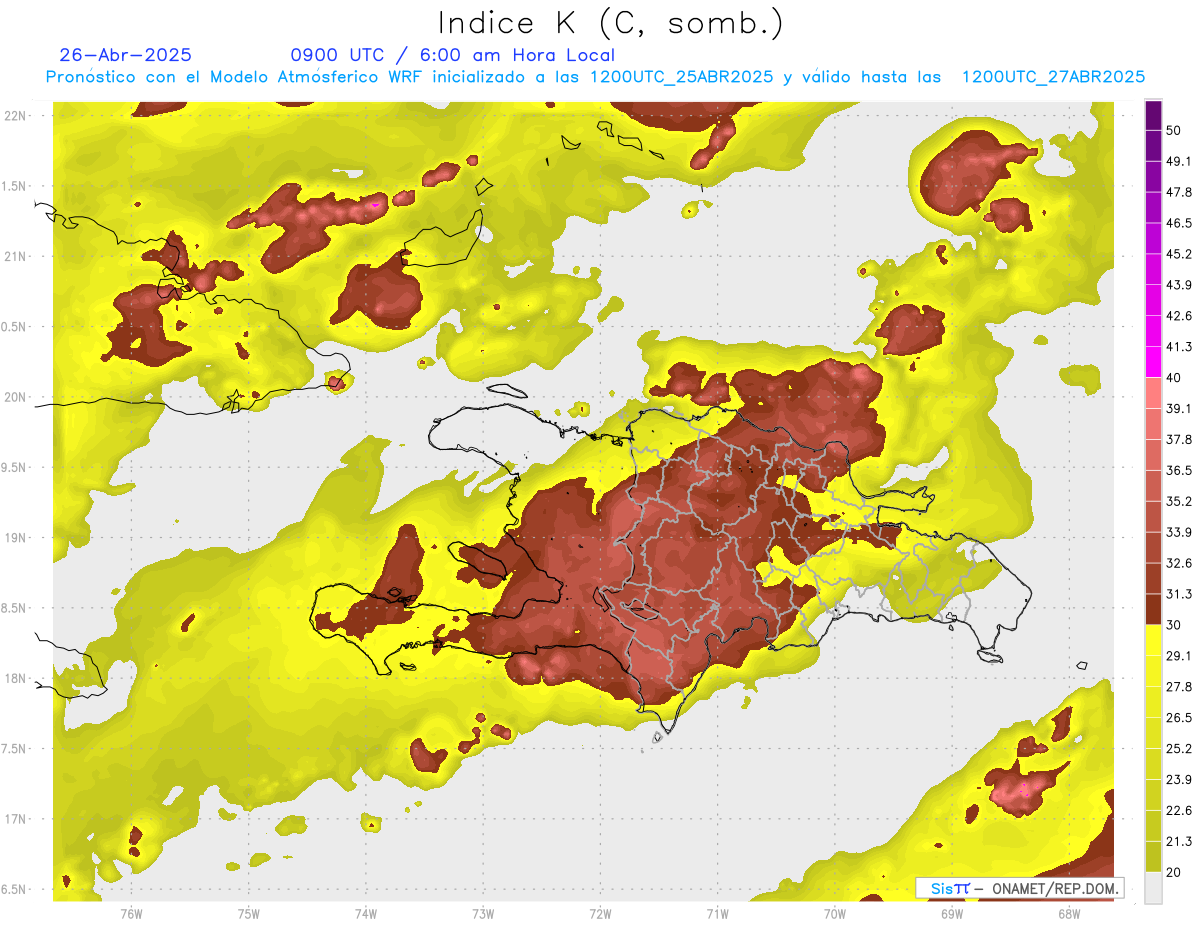
Task: Click the '0900 UTC / 6:00 am Hora Local' text
Action: pos(452,55)
